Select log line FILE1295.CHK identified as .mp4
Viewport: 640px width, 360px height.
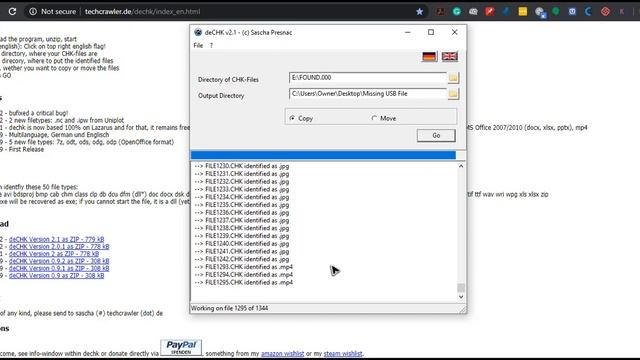pos(244,282)
